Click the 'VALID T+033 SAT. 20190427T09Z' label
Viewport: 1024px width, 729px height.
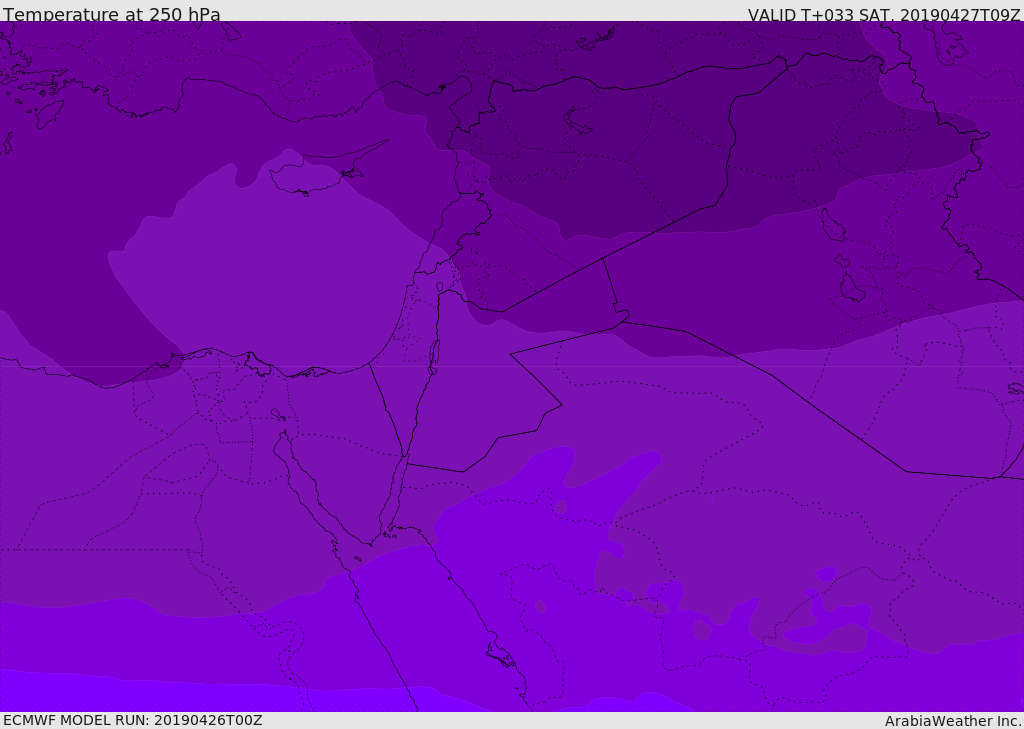tap(884, 14)
